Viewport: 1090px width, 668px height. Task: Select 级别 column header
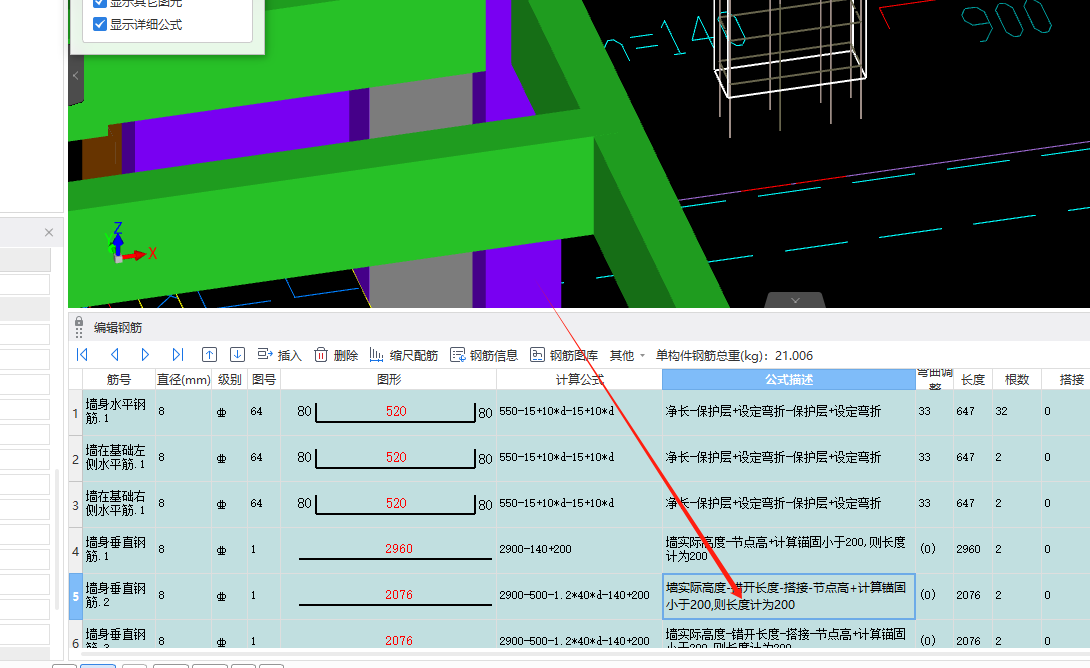pyautogui.click(x=229, y=380)
